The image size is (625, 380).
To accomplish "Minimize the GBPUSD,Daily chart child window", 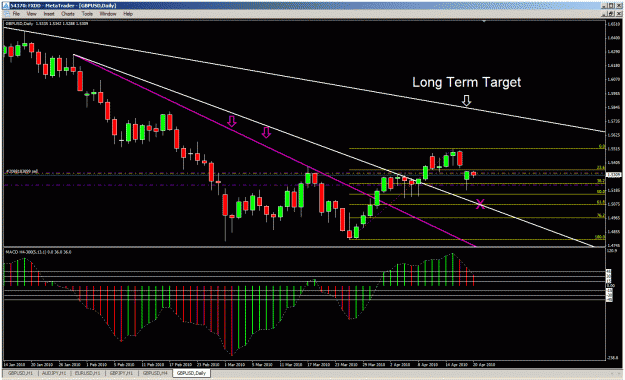I will tap(605, 14).
